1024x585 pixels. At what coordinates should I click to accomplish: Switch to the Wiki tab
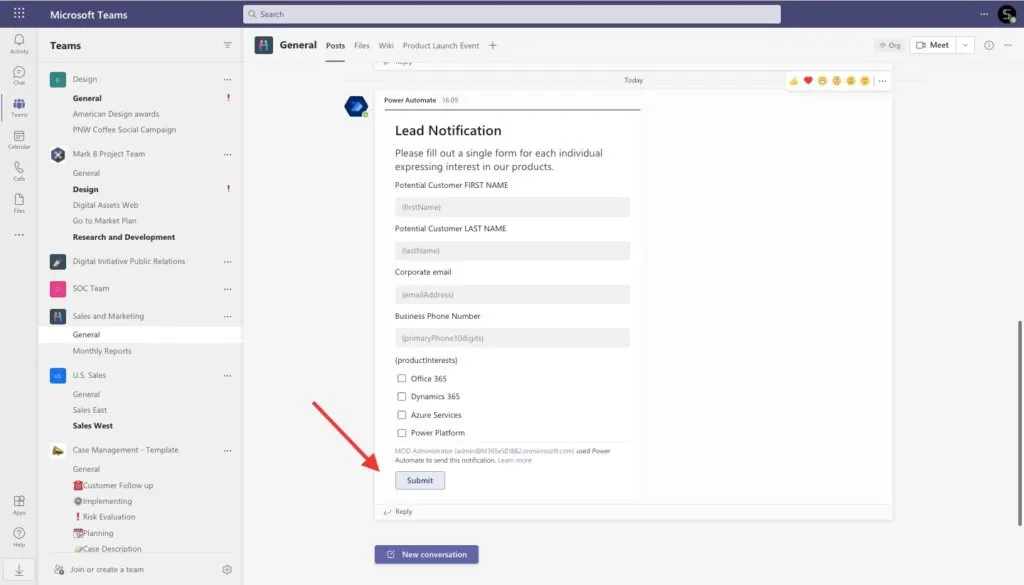coord(386,46)
